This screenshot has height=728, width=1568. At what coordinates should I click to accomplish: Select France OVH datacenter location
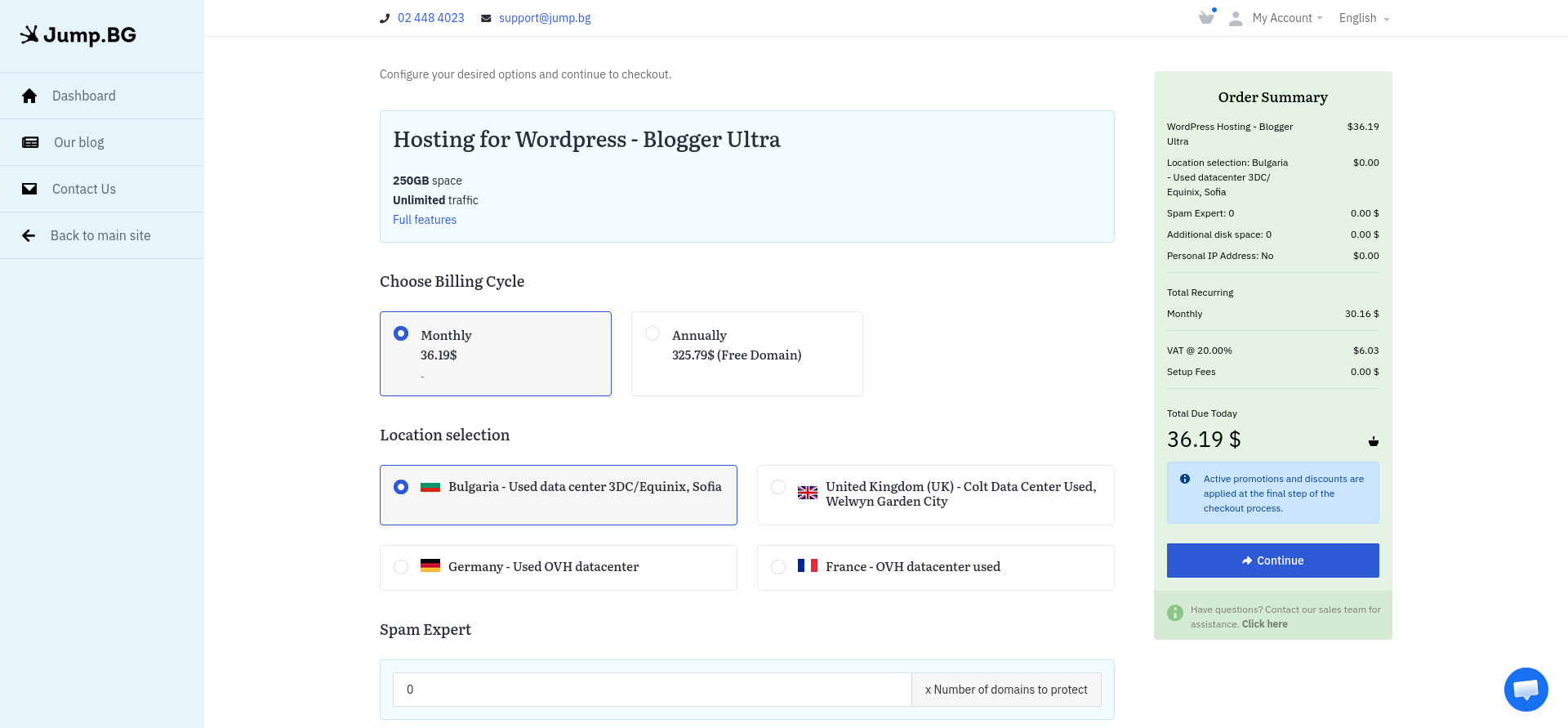coord(936,568)
